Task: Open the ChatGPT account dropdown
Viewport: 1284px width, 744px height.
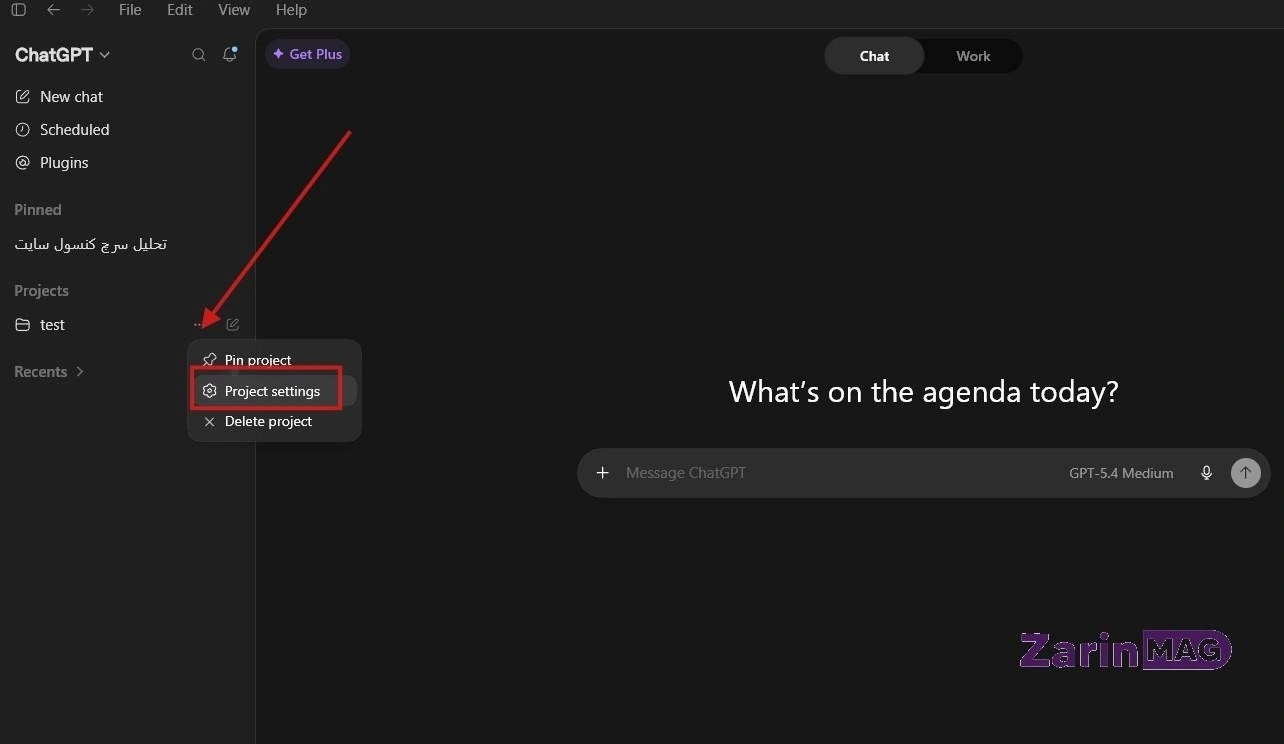Action: pos(62,55)
